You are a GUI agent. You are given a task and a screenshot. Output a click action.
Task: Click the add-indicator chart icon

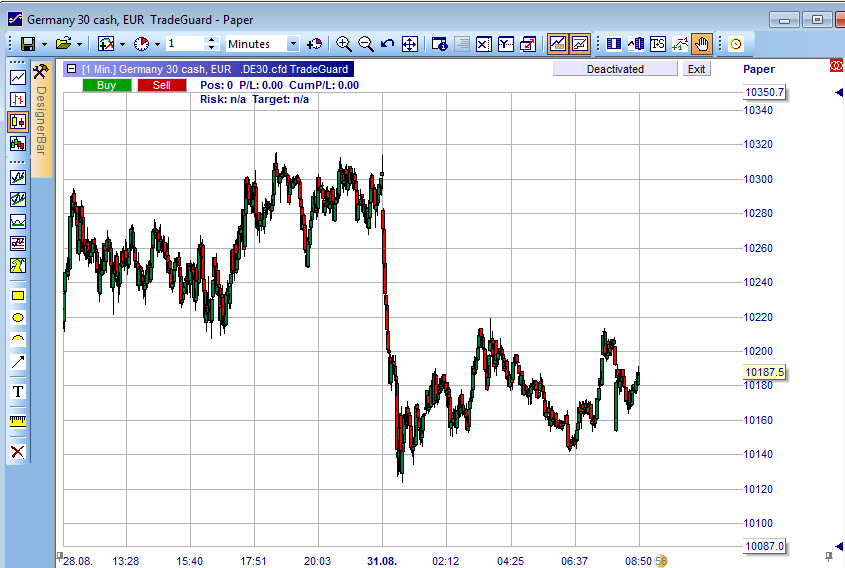(x=106, y=44)
